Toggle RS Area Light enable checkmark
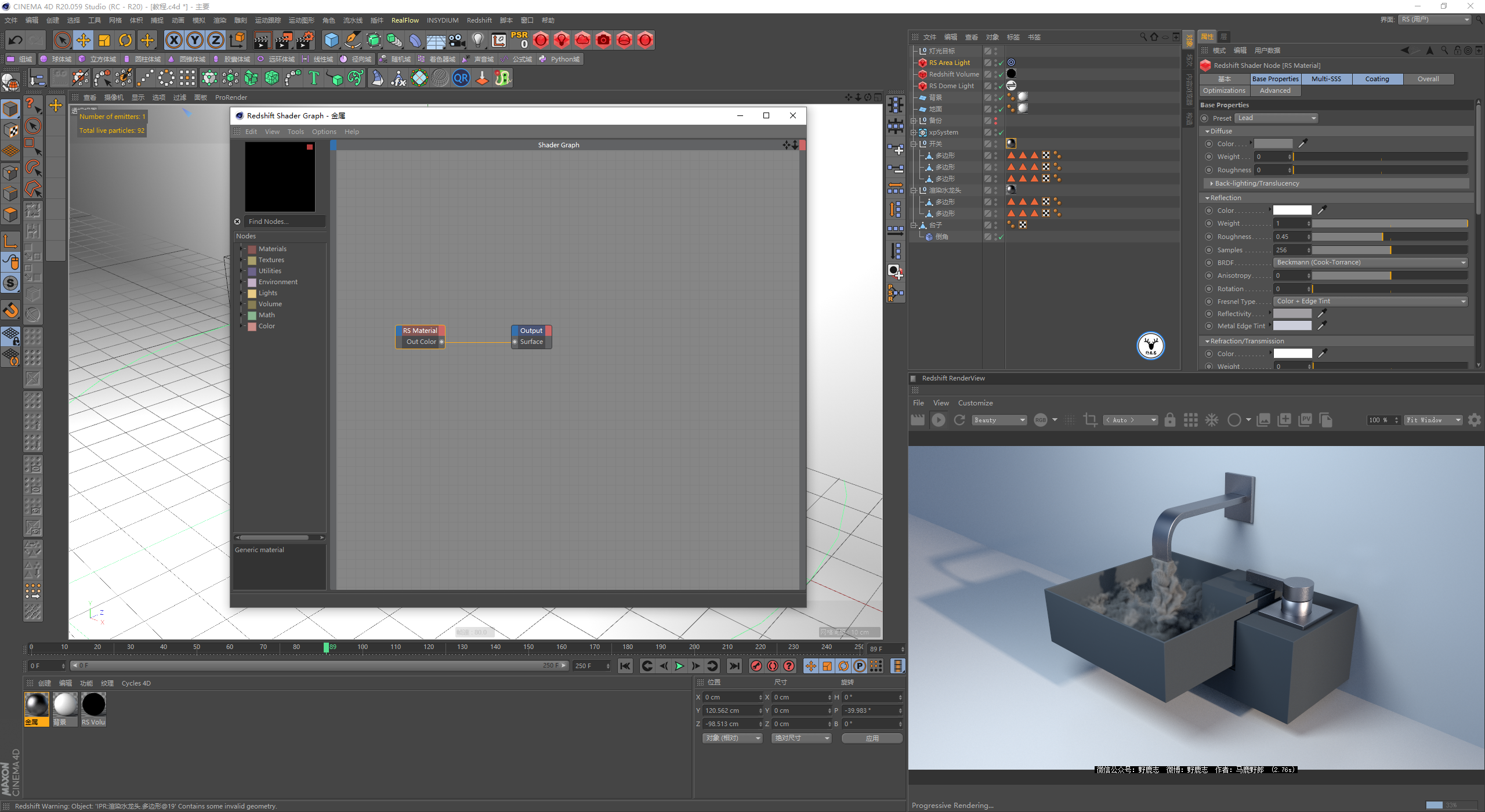Viewport: 1485px width, 812px height. 1001,63
